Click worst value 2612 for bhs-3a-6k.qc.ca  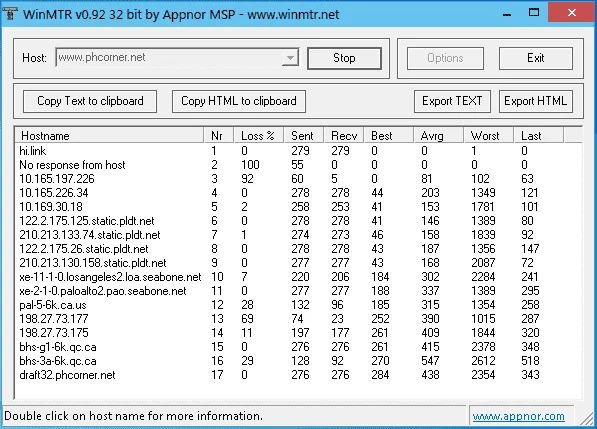click(483, 361)
